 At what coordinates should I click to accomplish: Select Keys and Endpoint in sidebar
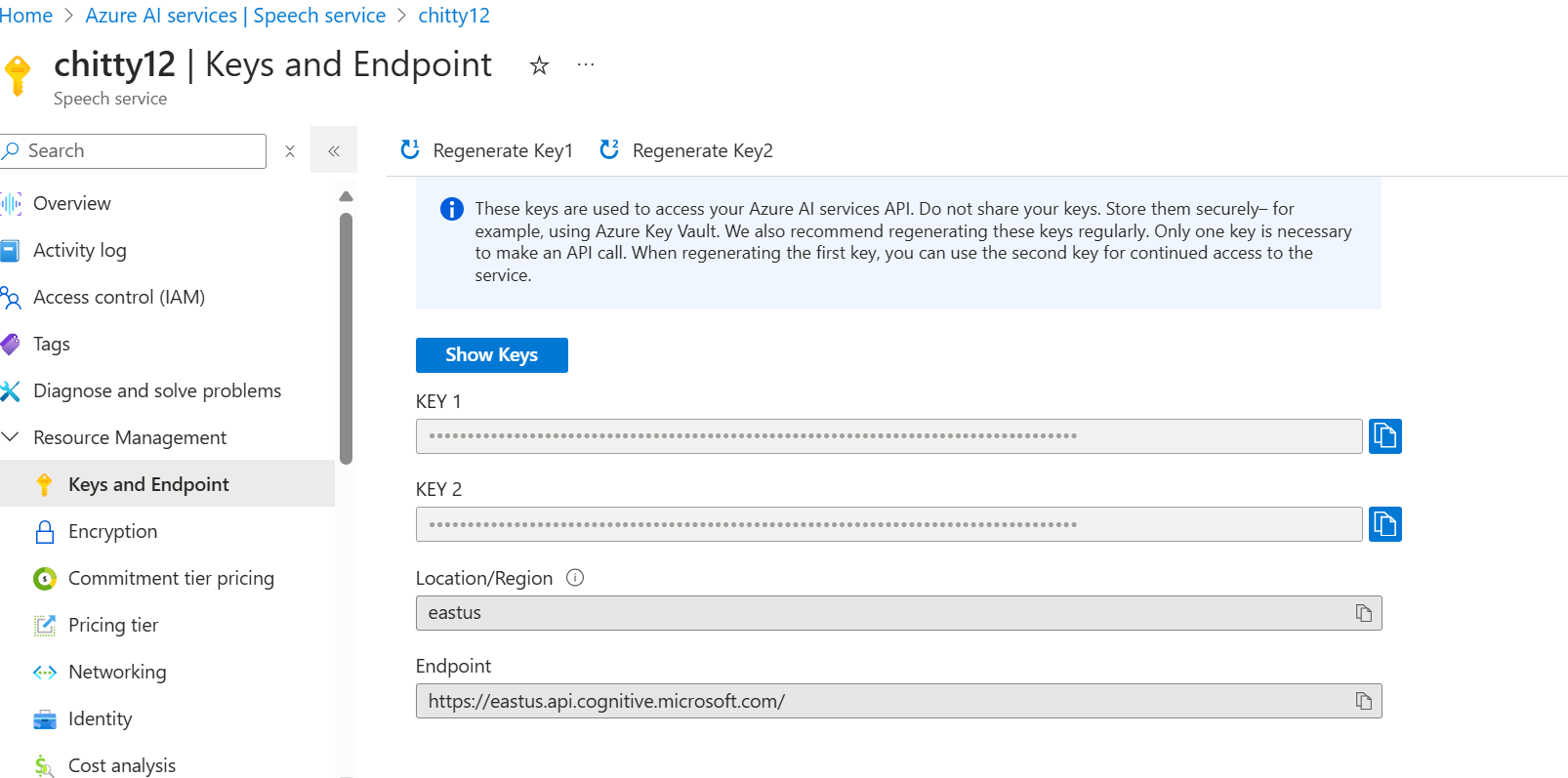[x=167, y=484]
